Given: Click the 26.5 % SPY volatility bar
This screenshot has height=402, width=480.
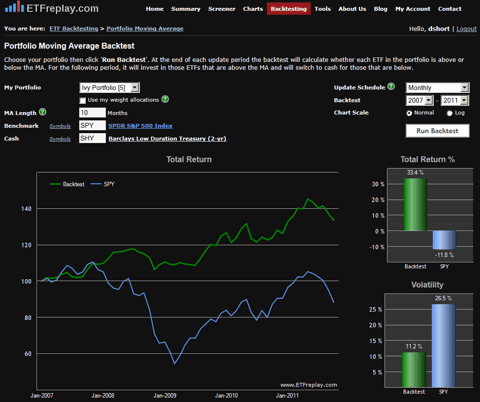Looking at the screenshot, I should point(443,345).
